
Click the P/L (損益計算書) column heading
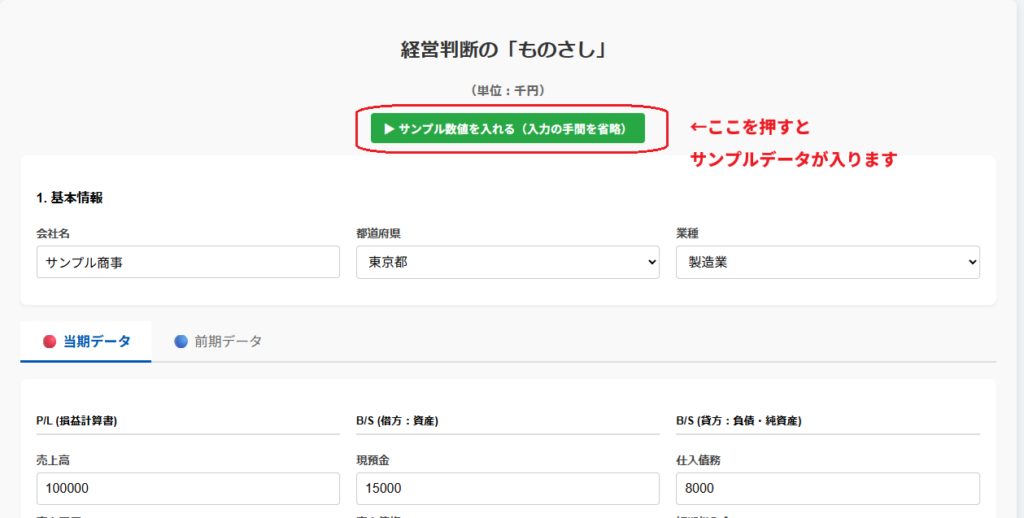[x=76, y=421]
